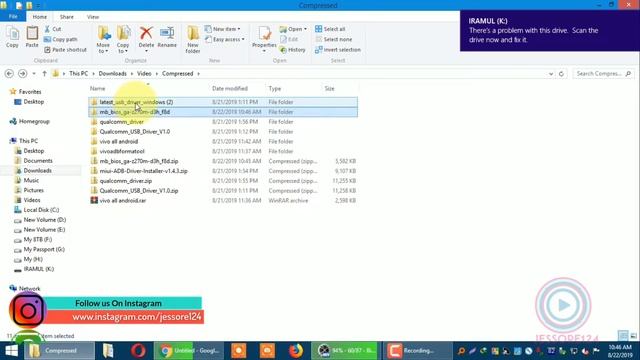Open Favorites in navigation pane
640x360 pixels.
tap(30, 92)
